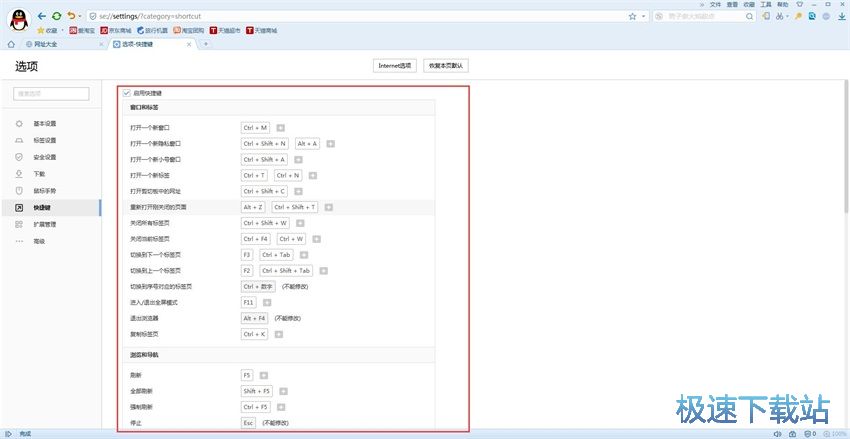Click plus icon after Ctrl + Tab
The width and height of the screenshot is (850, 439).
pos(304,255)
